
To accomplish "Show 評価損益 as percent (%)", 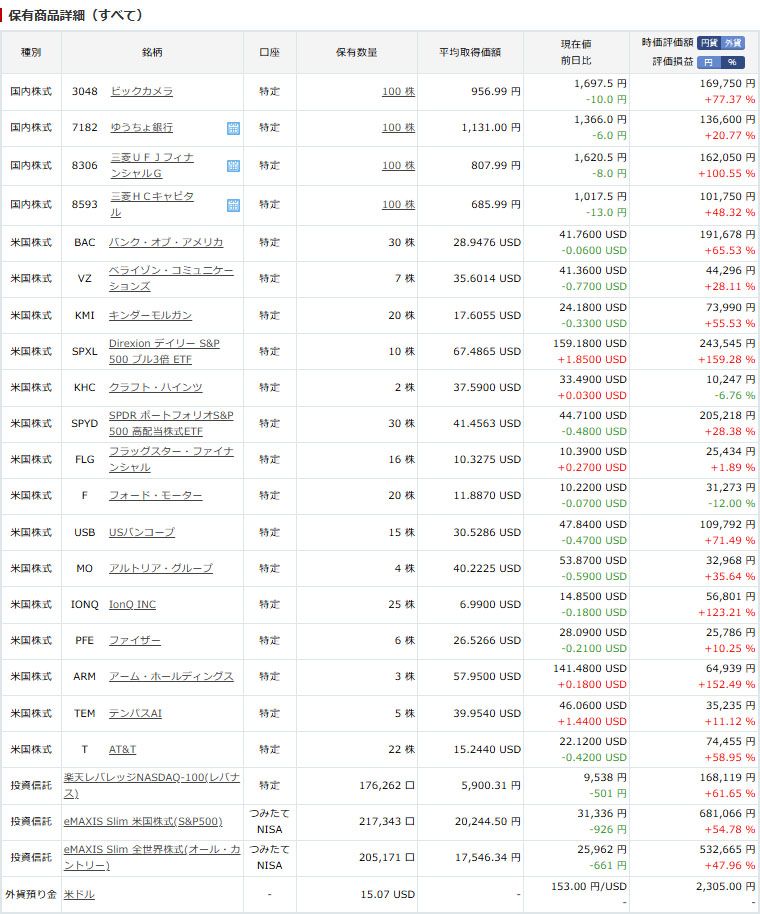I will coord(734,62).
